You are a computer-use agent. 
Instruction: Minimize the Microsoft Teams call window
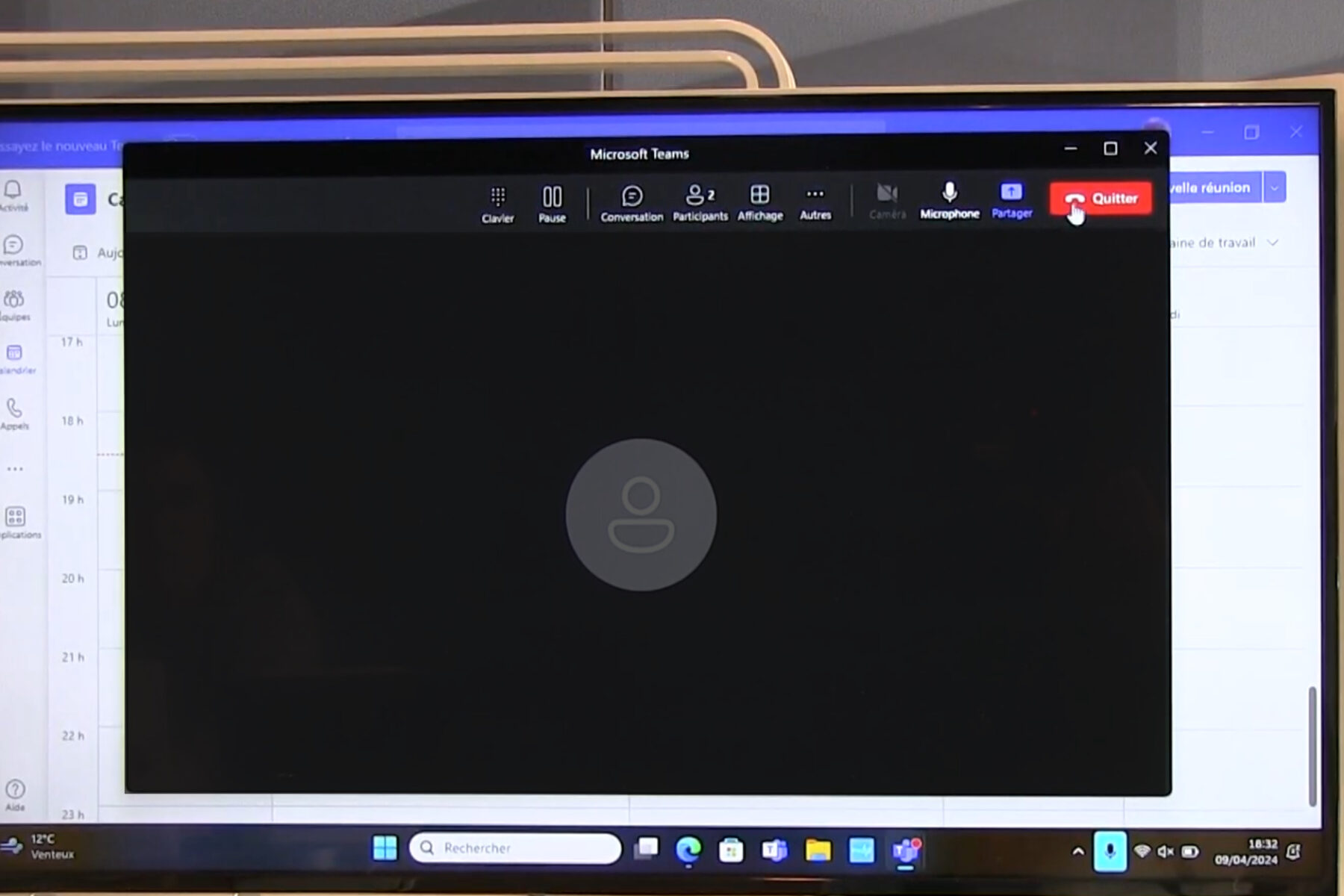click(x=1070, y=149)
